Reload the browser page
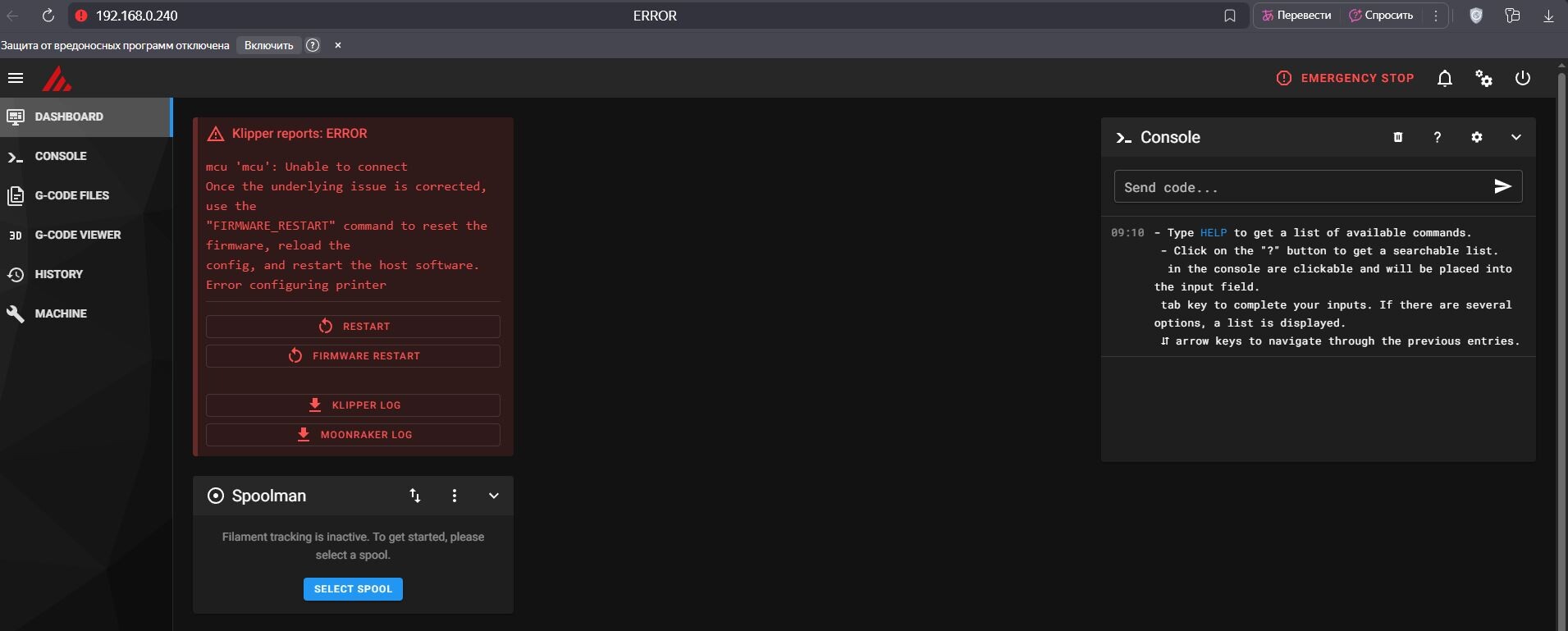1568x631 pixels. point(48,16)
